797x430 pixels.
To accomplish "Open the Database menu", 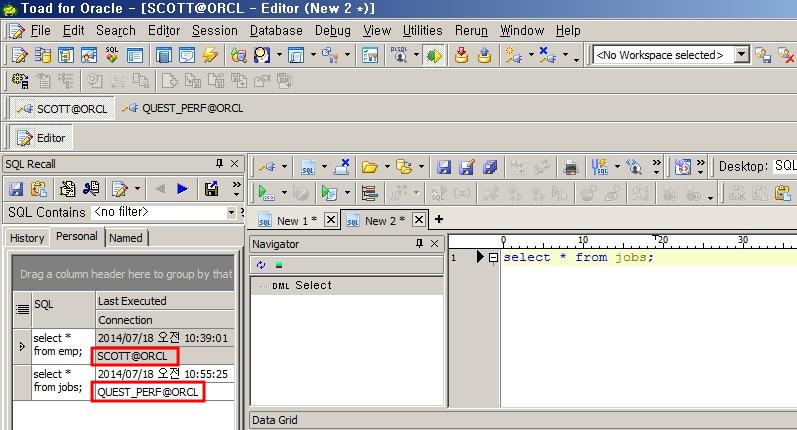I will coord(276,31).
